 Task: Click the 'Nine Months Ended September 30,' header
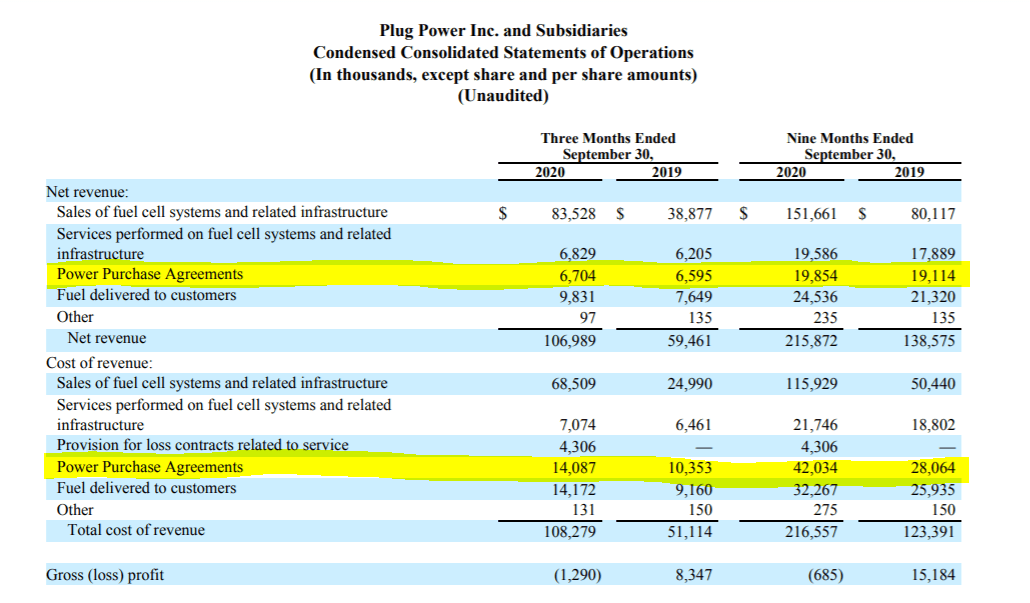pyautogui.click(x=850, y=146)
